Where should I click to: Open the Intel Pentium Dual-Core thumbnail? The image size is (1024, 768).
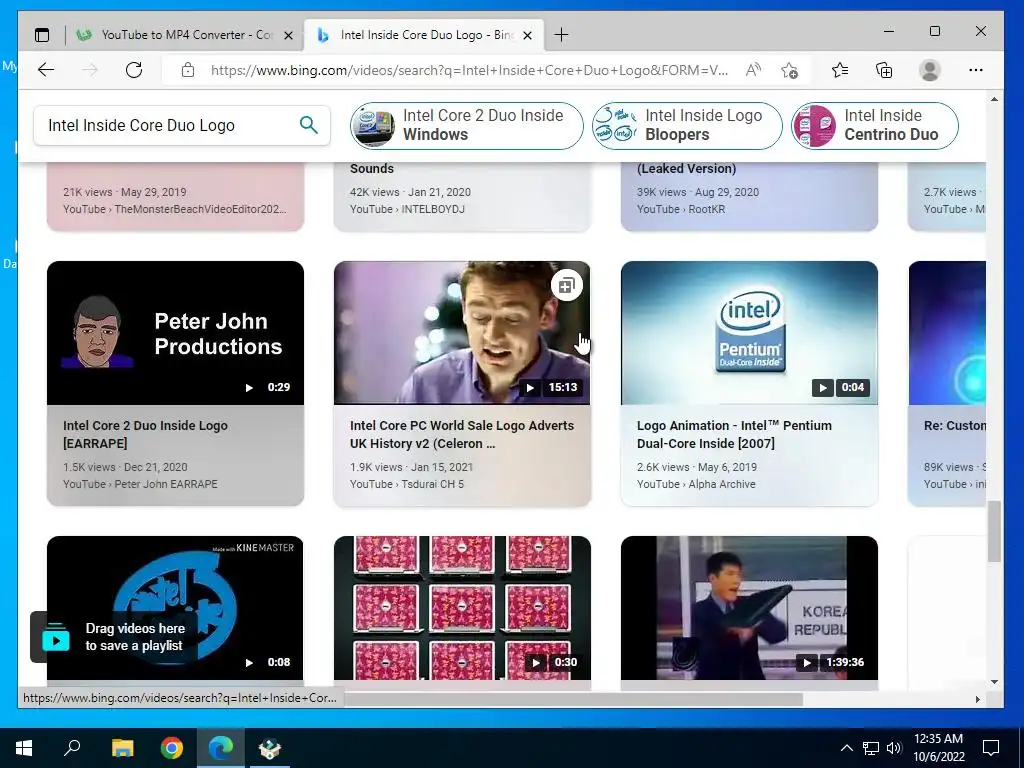point(749,333)
